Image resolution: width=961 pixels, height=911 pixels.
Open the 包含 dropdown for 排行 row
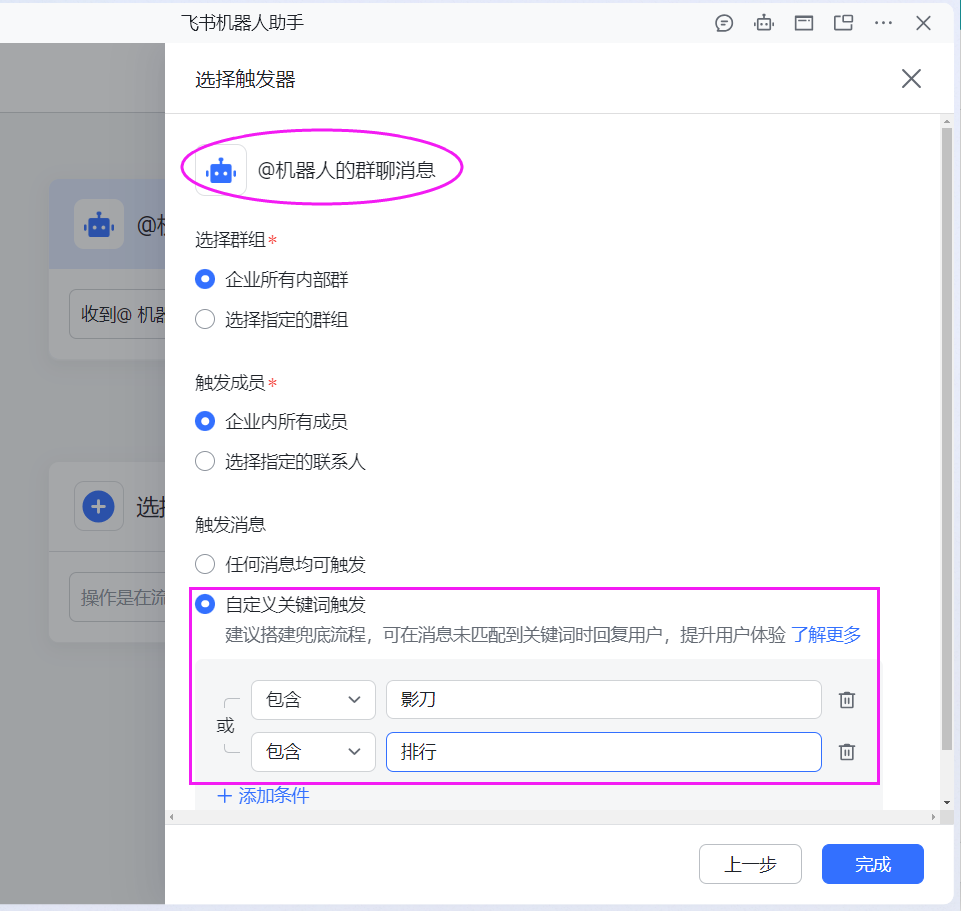click(x=313, y=752)
